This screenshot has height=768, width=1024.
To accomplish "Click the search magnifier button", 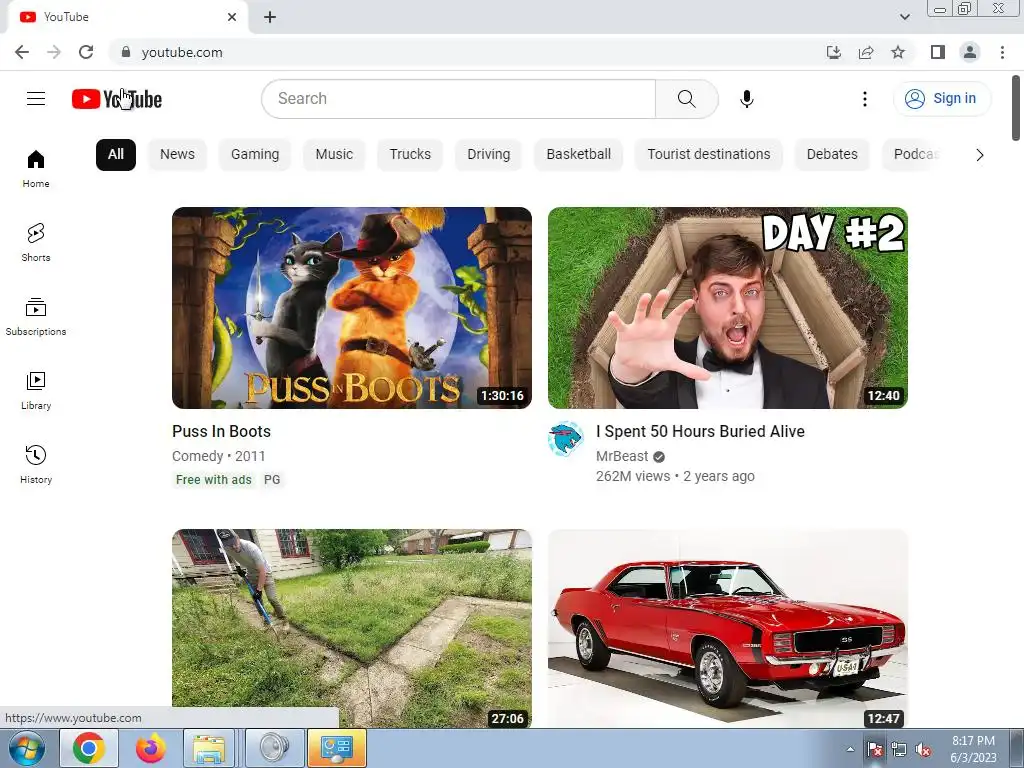I will [x=686, y=99].
